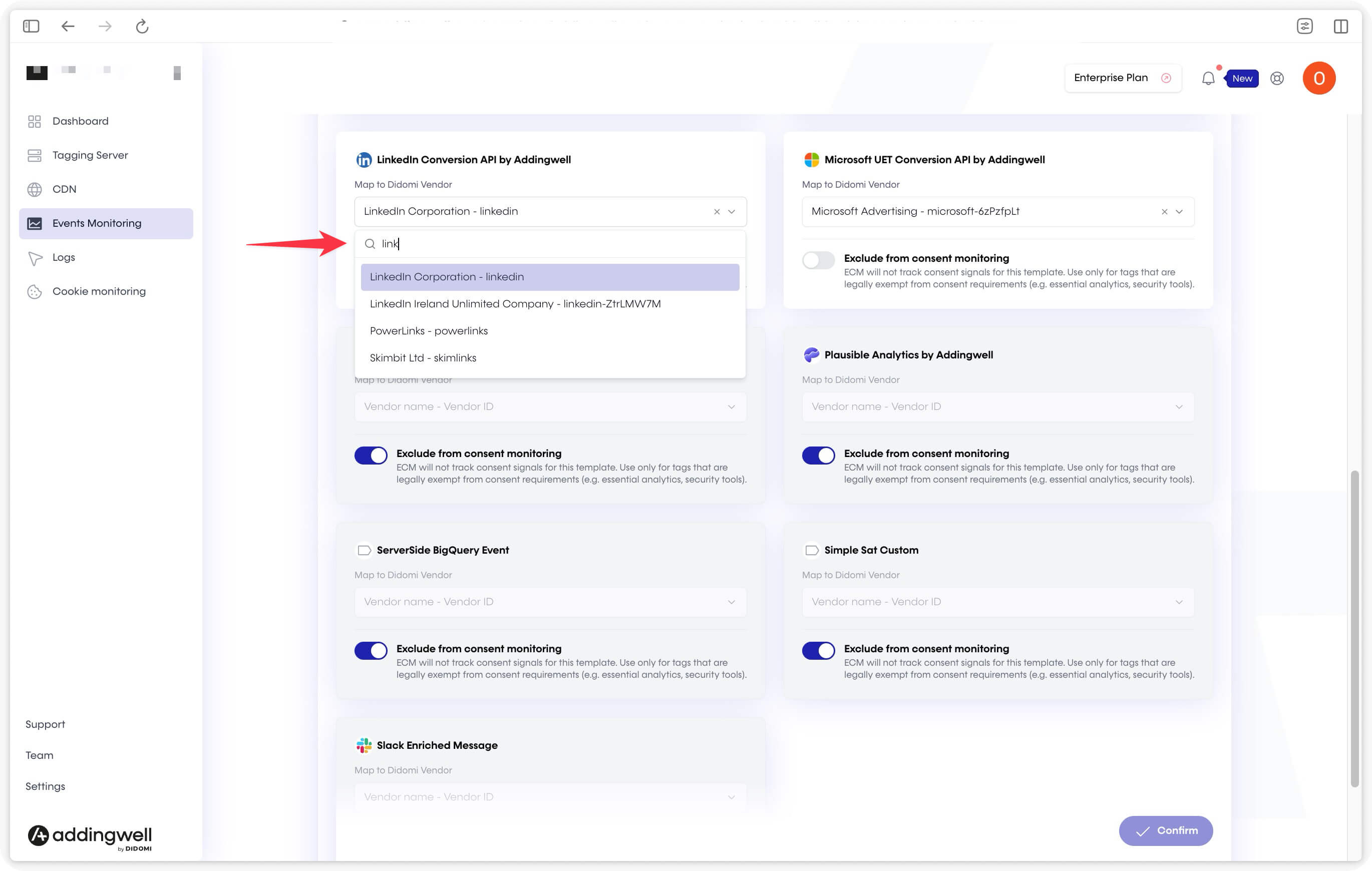Click the Confirm button
This screenshot has height=871, width=1372.
click(1165, 830)
